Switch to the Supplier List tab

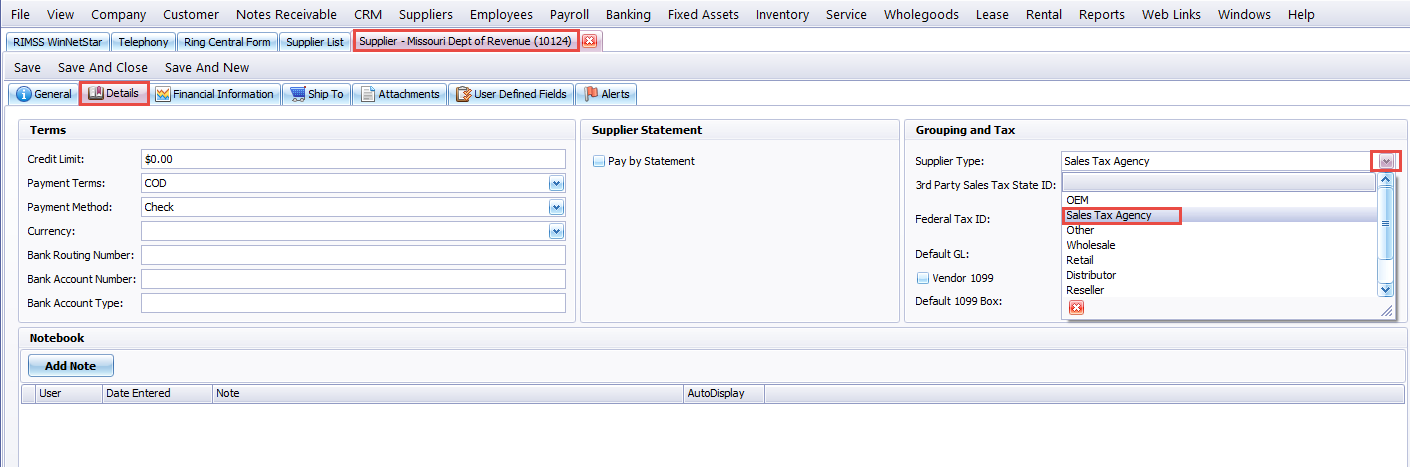(314, 42)
